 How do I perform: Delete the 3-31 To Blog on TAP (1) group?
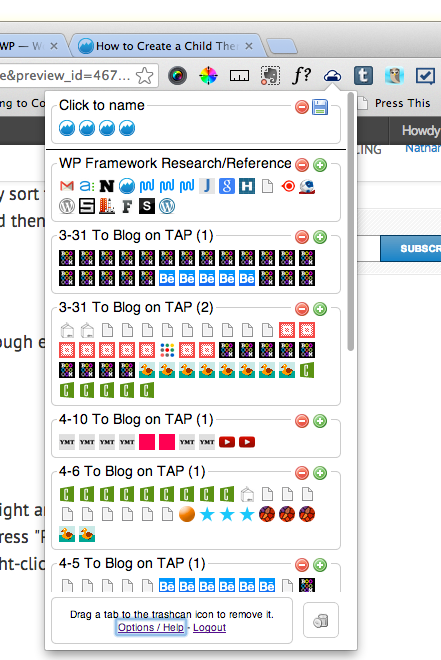tap(302, 237)
